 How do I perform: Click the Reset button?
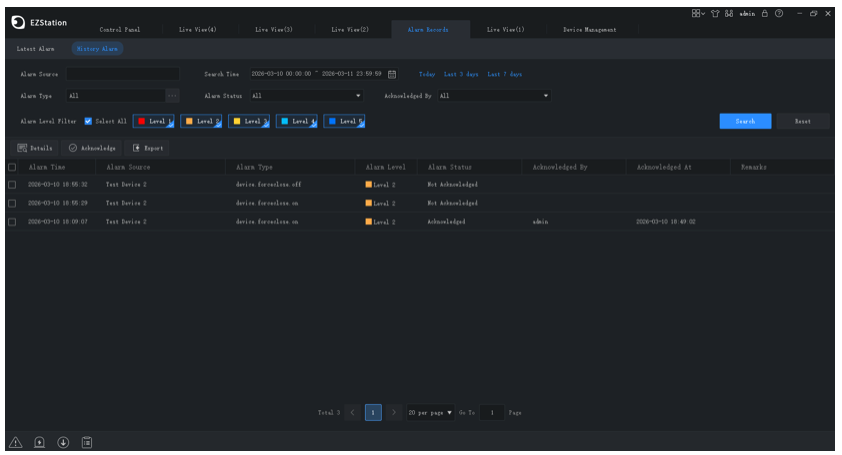point(803,121)
